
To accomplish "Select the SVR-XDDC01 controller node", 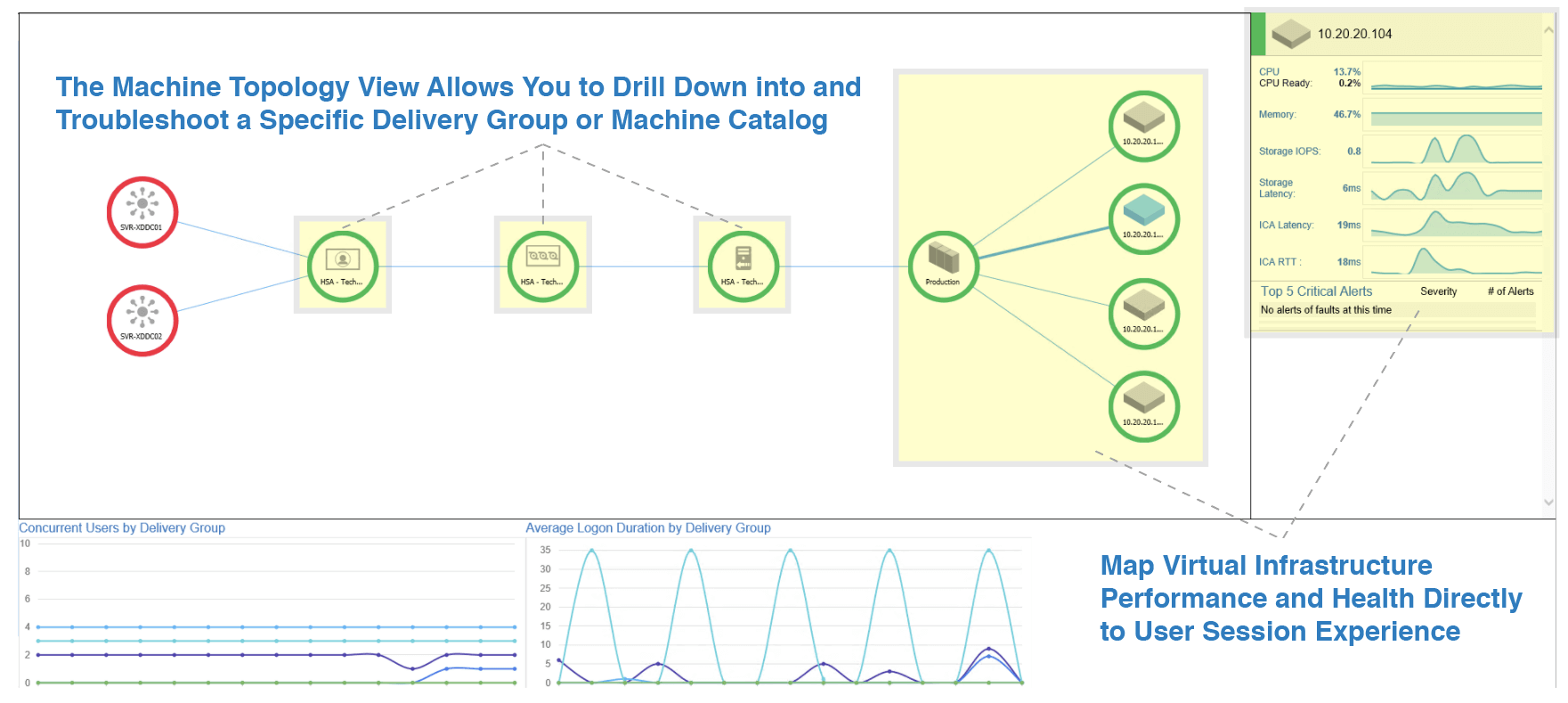I will [142, 212].
